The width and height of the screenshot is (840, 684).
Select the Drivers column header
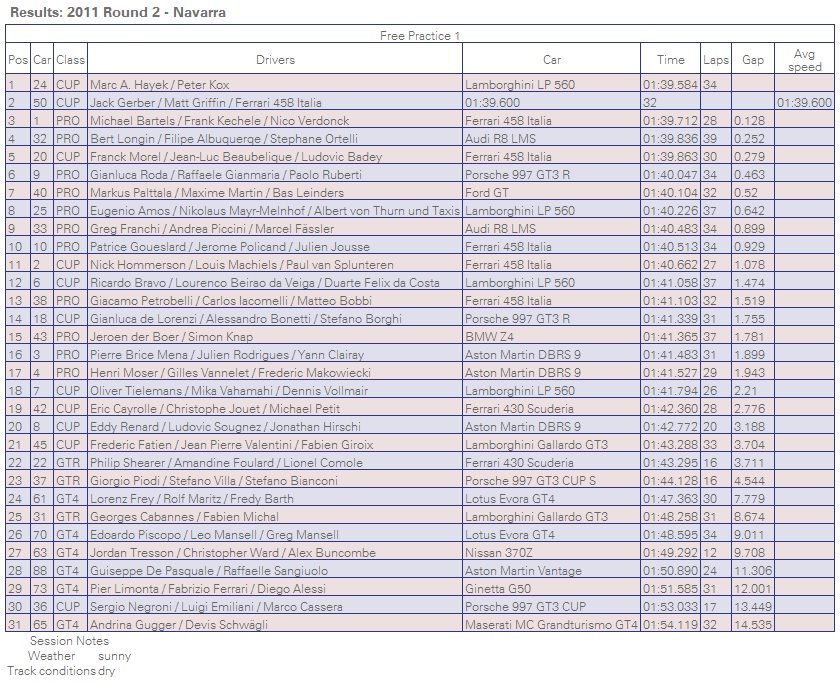pos(275,60)
